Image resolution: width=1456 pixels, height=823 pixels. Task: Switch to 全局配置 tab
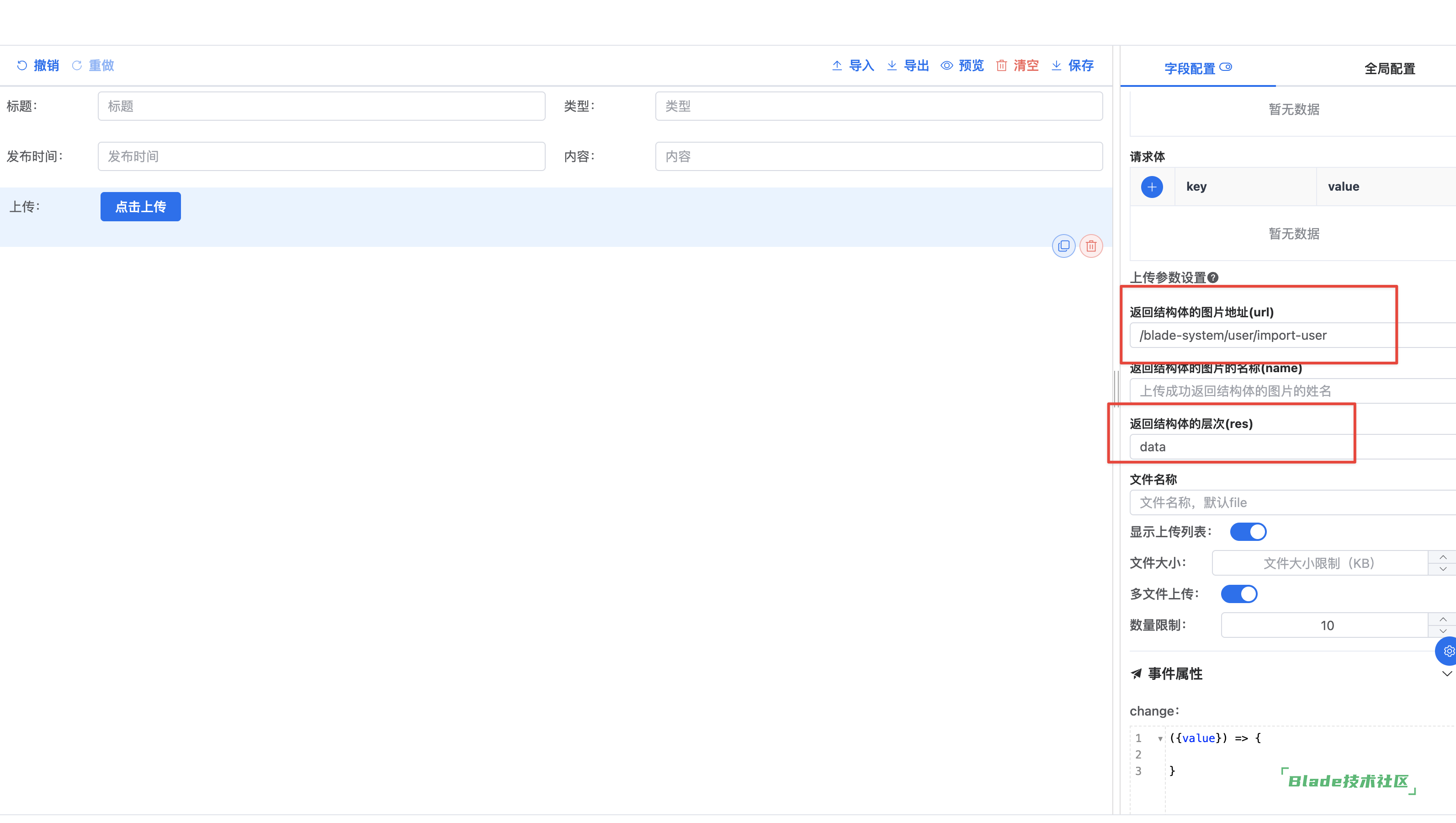pyautogui.click(x=1389, y=69)
